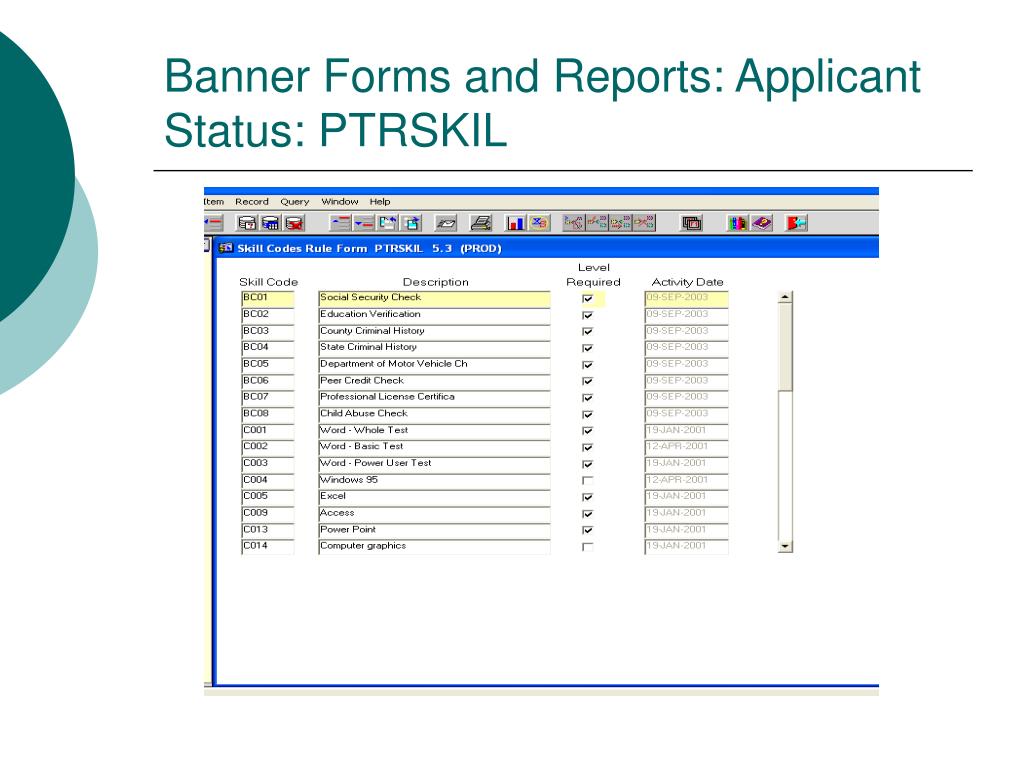The image size is (1024, 768).
Task: Click the Print icon in toolbar
Action: (x=481, y=223)
